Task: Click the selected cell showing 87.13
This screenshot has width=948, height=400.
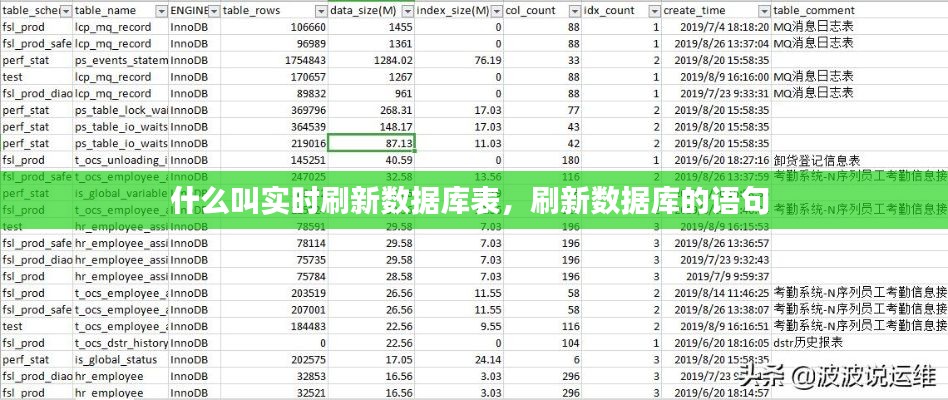Action: point(371,143)
